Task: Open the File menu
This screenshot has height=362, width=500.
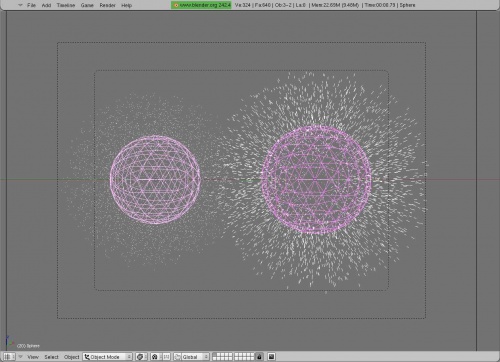Action: tap(31, 5)
